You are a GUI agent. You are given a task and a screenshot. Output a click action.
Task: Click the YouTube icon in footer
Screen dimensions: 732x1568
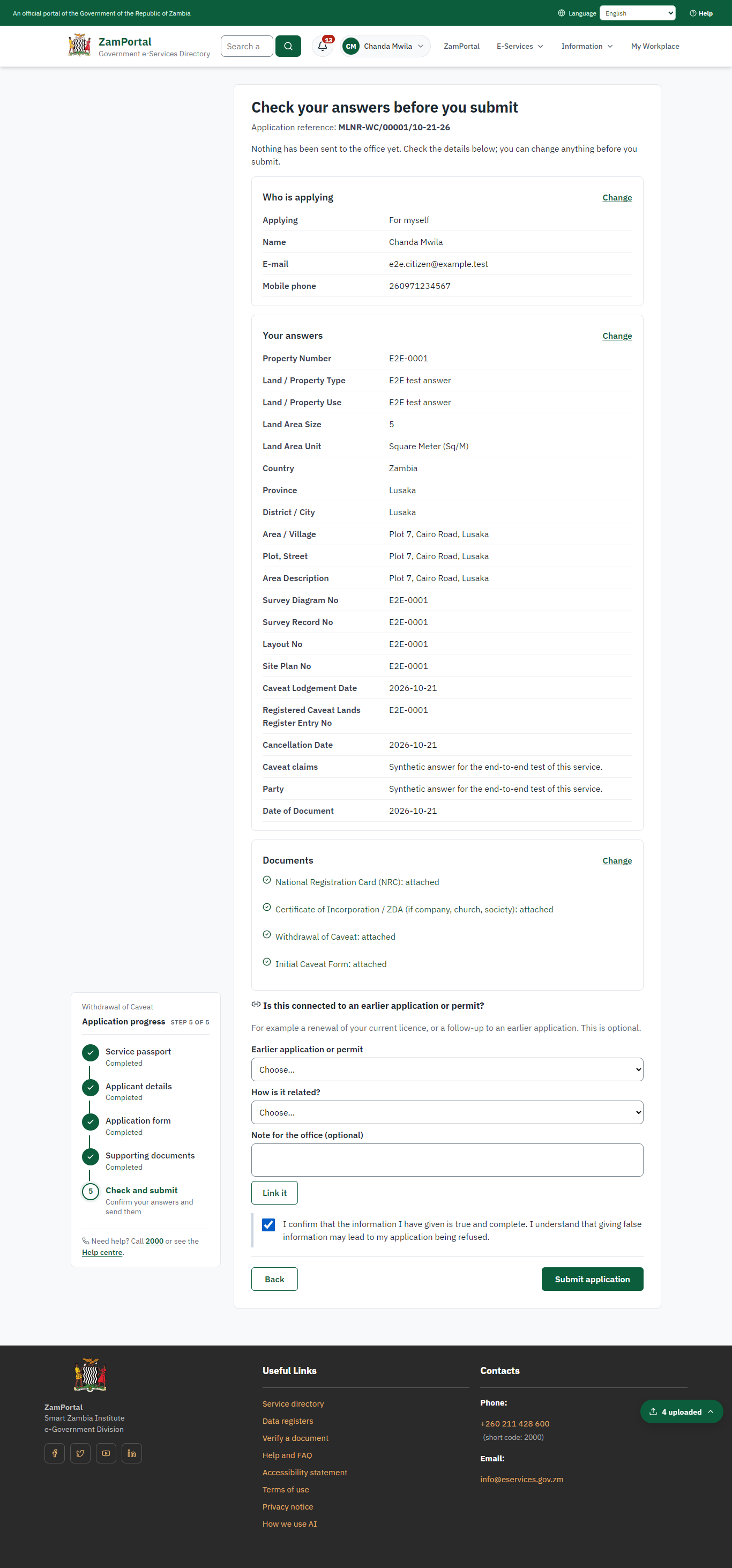click(x=106, y=1453)
